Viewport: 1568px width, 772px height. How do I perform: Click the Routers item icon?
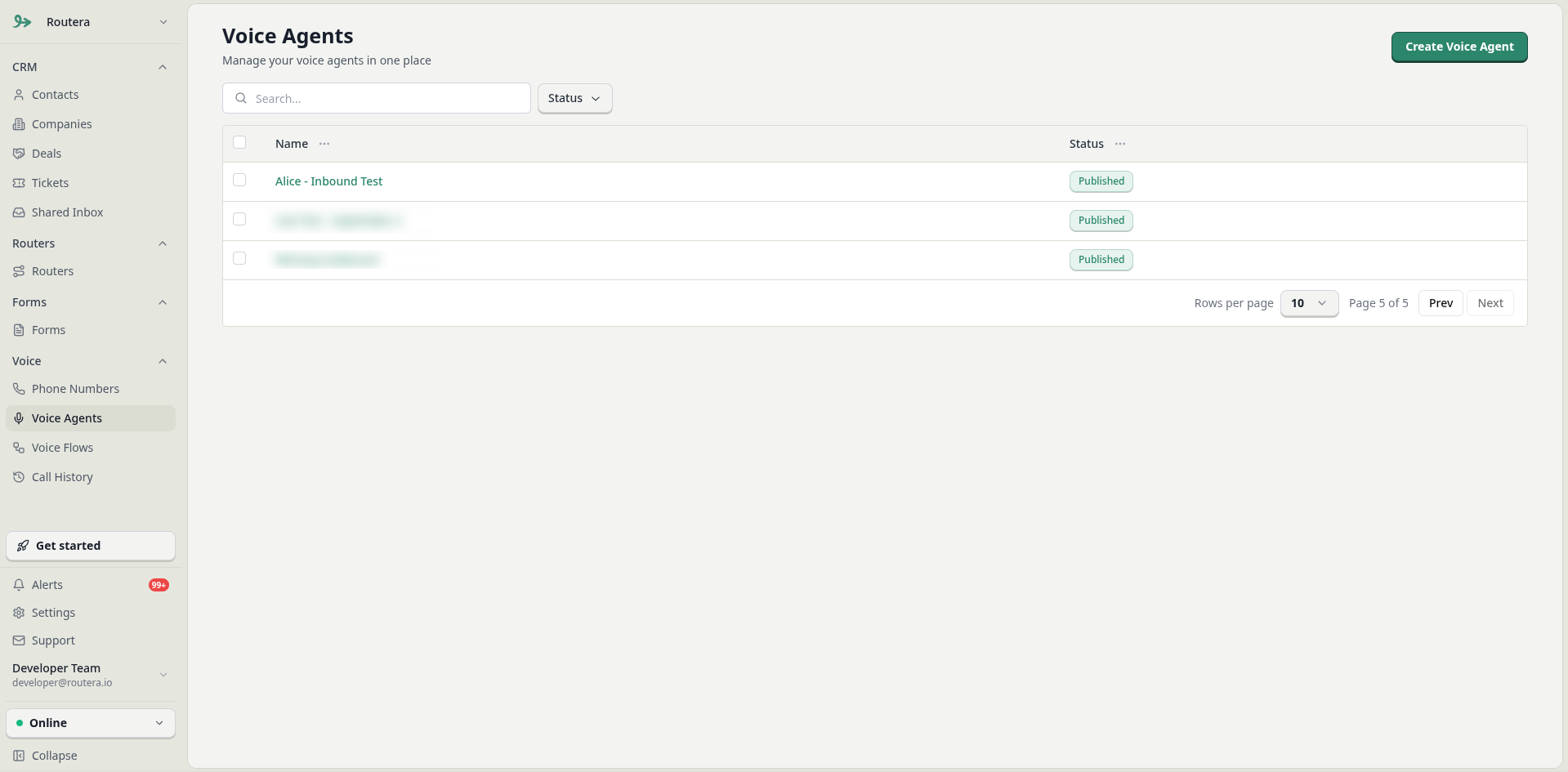[x=19, y=271]
